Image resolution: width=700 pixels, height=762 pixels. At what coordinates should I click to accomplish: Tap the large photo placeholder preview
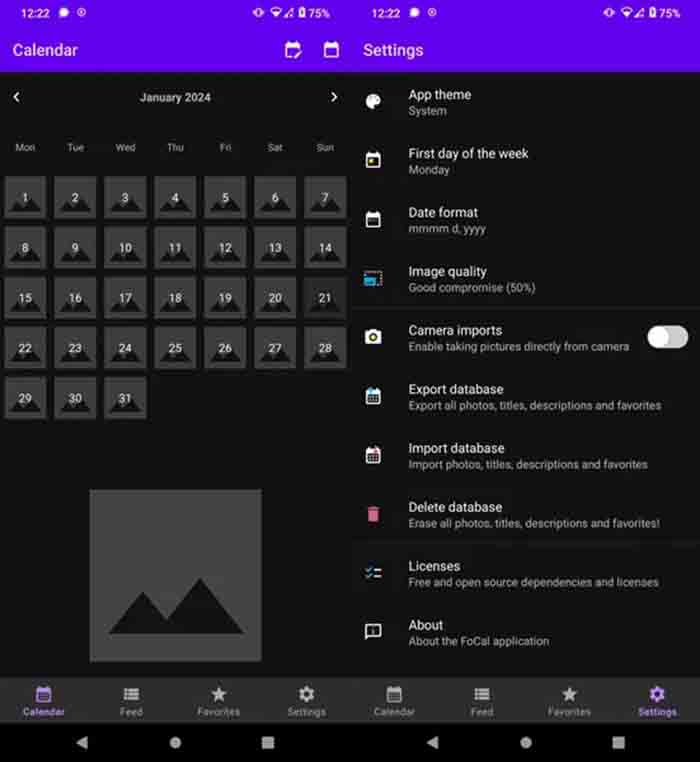coord(175,575)
